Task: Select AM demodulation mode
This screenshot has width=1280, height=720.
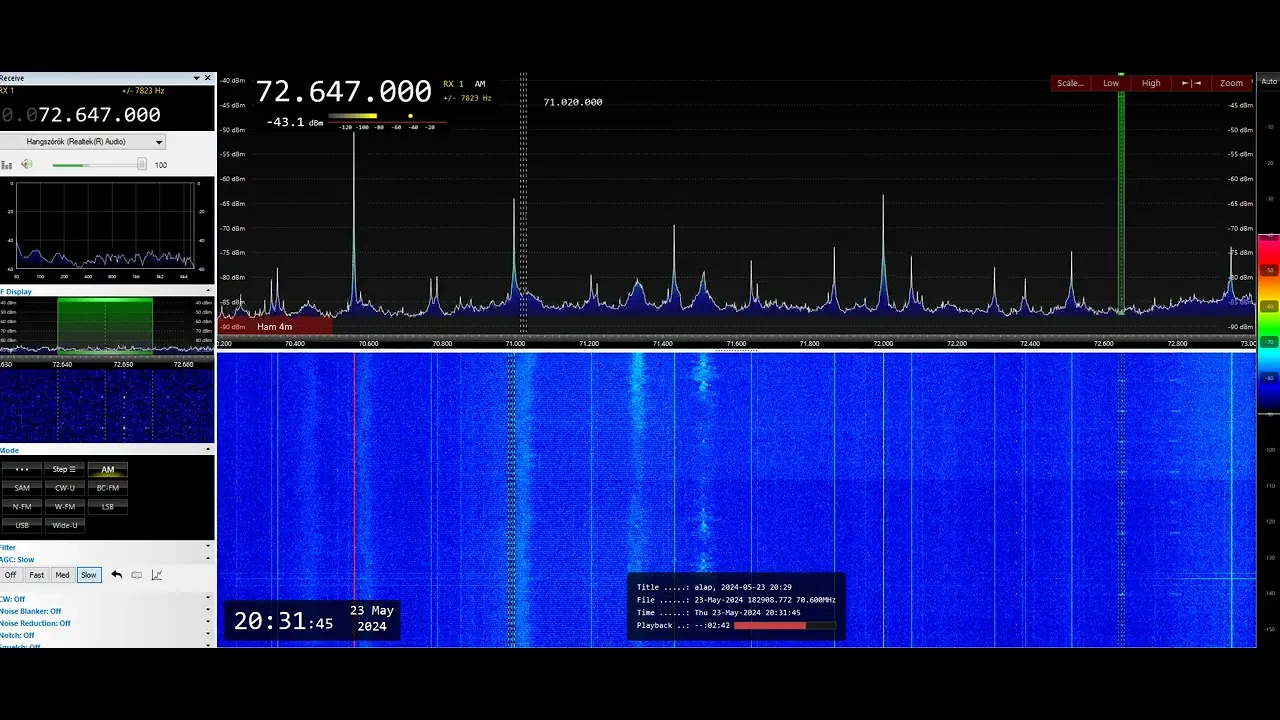Action: click(107, 469)
